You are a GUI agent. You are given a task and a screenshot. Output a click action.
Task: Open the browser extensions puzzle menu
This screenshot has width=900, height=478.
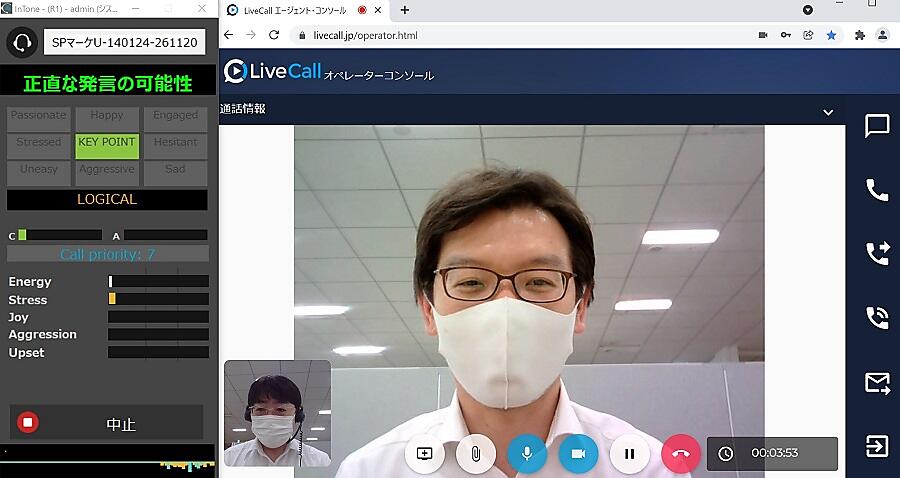[x=859, y=35]
